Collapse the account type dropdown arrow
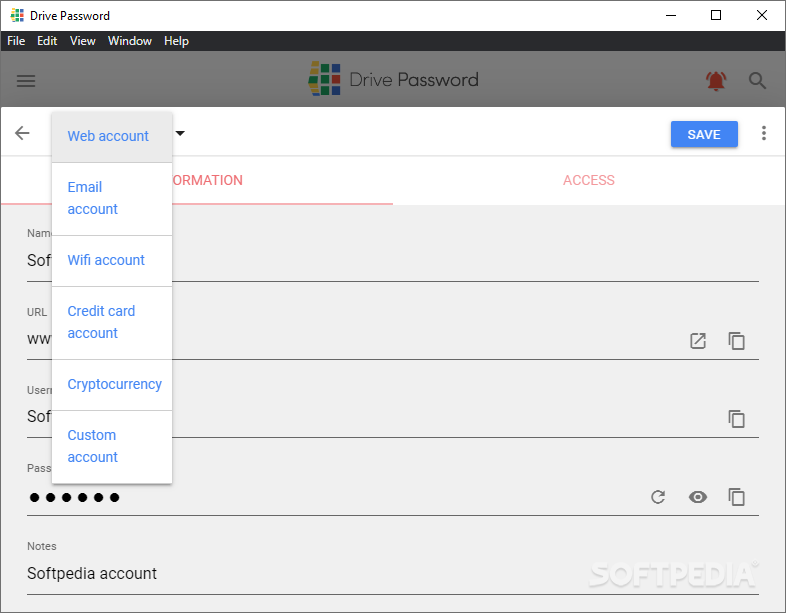Image resolution: width=786 pixels, height=613 pixels. click(x=180, y=133)
